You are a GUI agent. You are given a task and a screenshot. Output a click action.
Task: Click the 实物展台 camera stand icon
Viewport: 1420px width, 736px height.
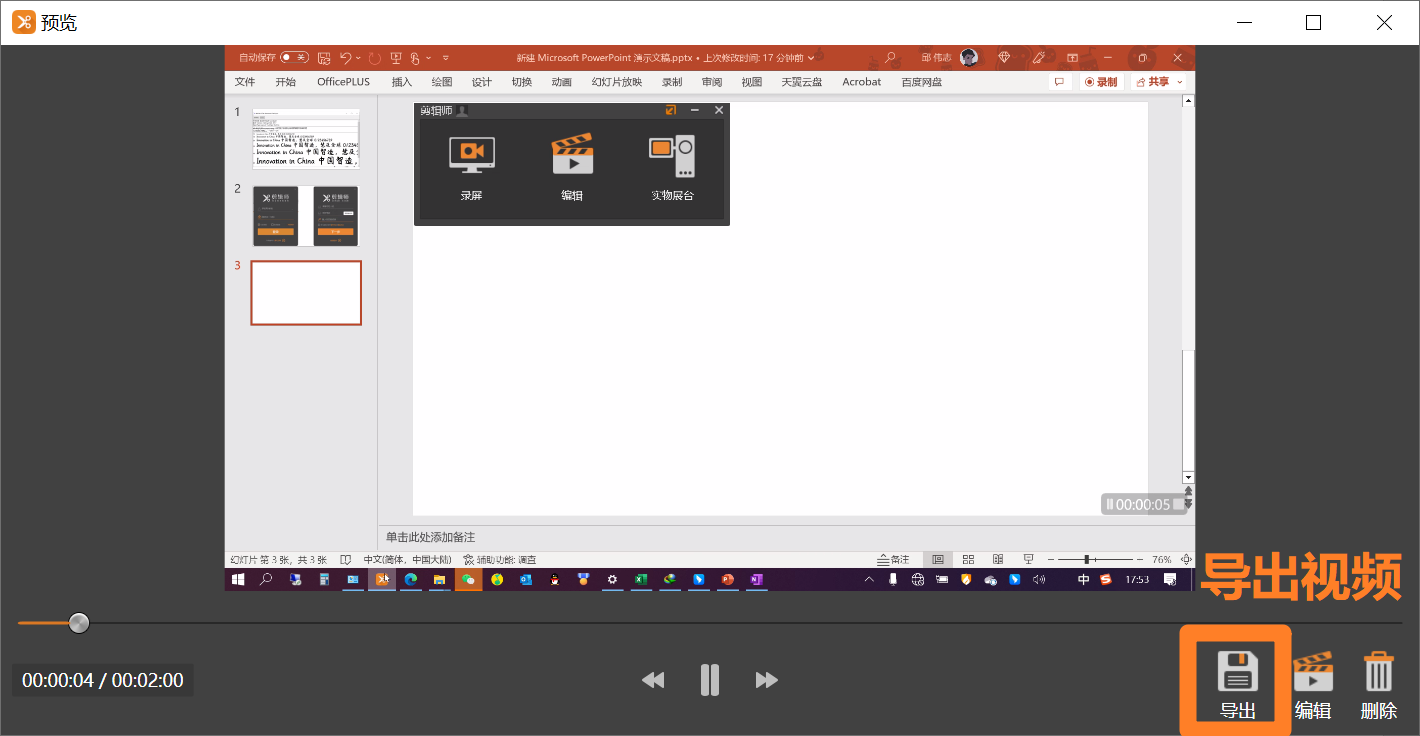672,155
